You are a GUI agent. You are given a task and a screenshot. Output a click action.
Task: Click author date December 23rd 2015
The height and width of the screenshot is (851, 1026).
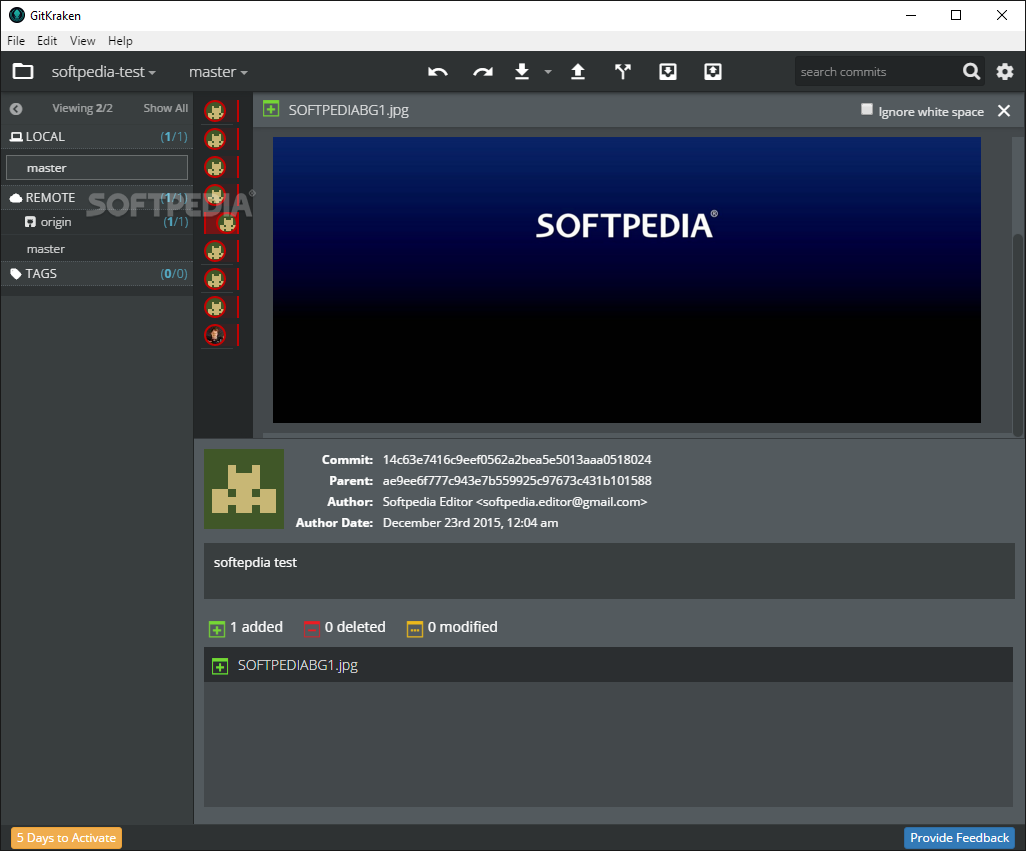pos(470,523)
